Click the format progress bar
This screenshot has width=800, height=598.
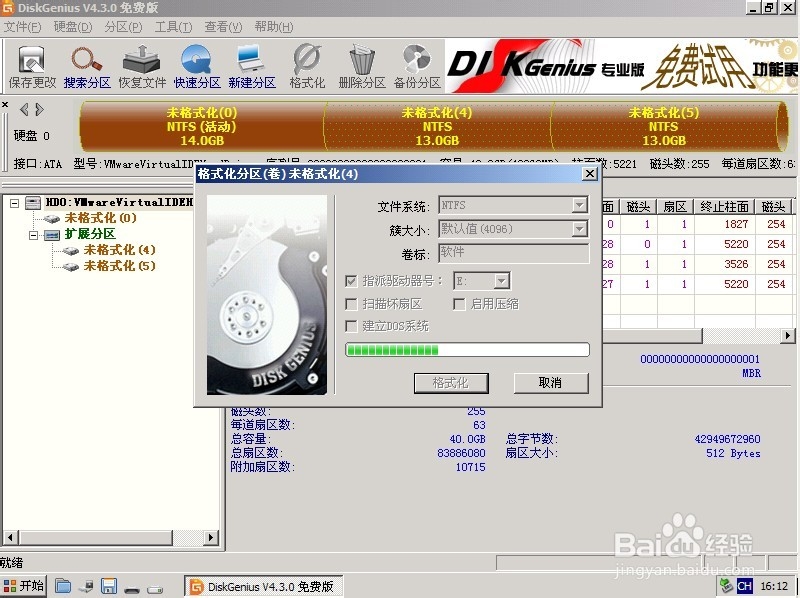[x=467, y=350]
